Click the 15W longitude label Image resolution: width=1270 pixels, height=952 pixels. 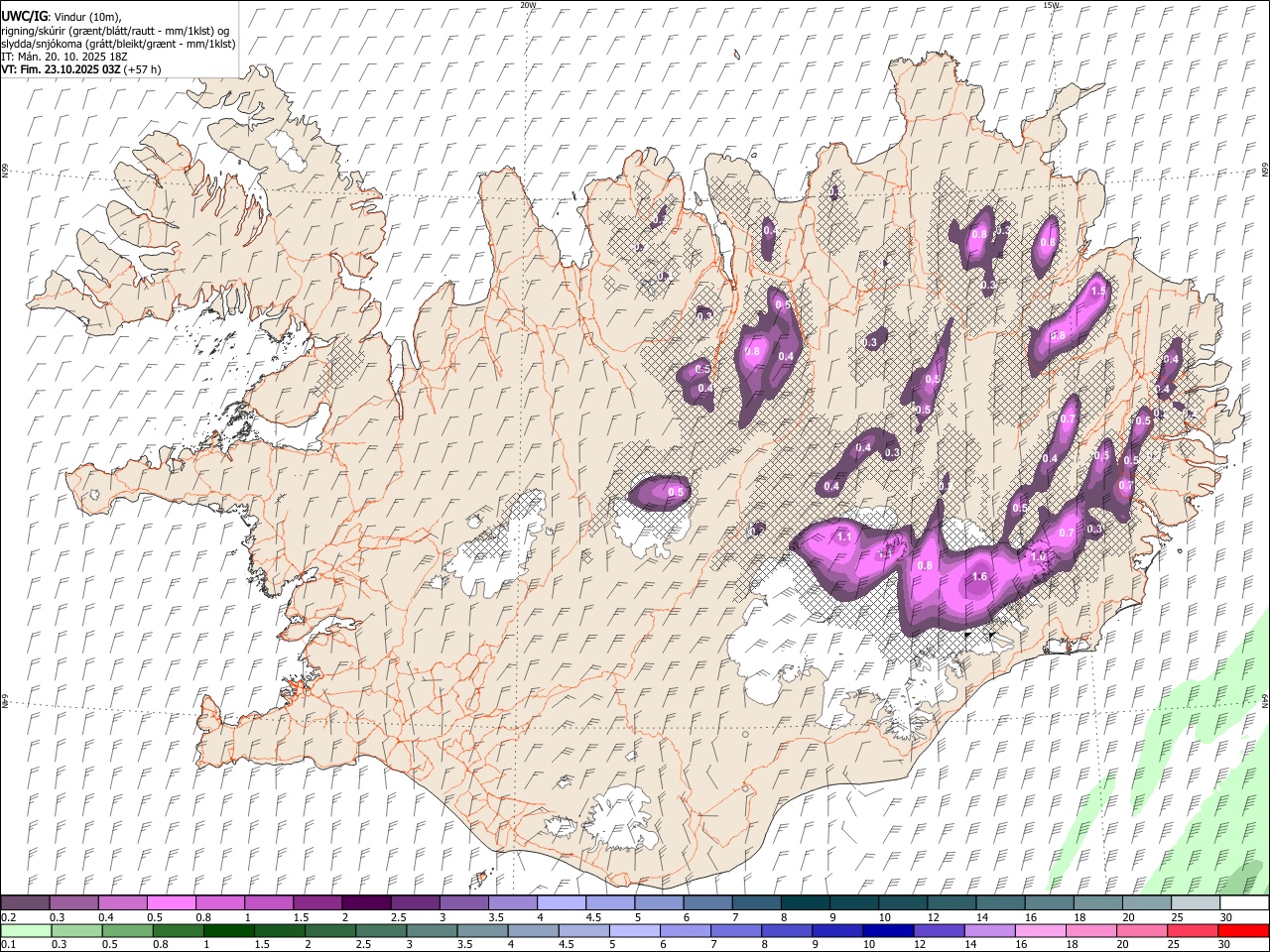1051,5
